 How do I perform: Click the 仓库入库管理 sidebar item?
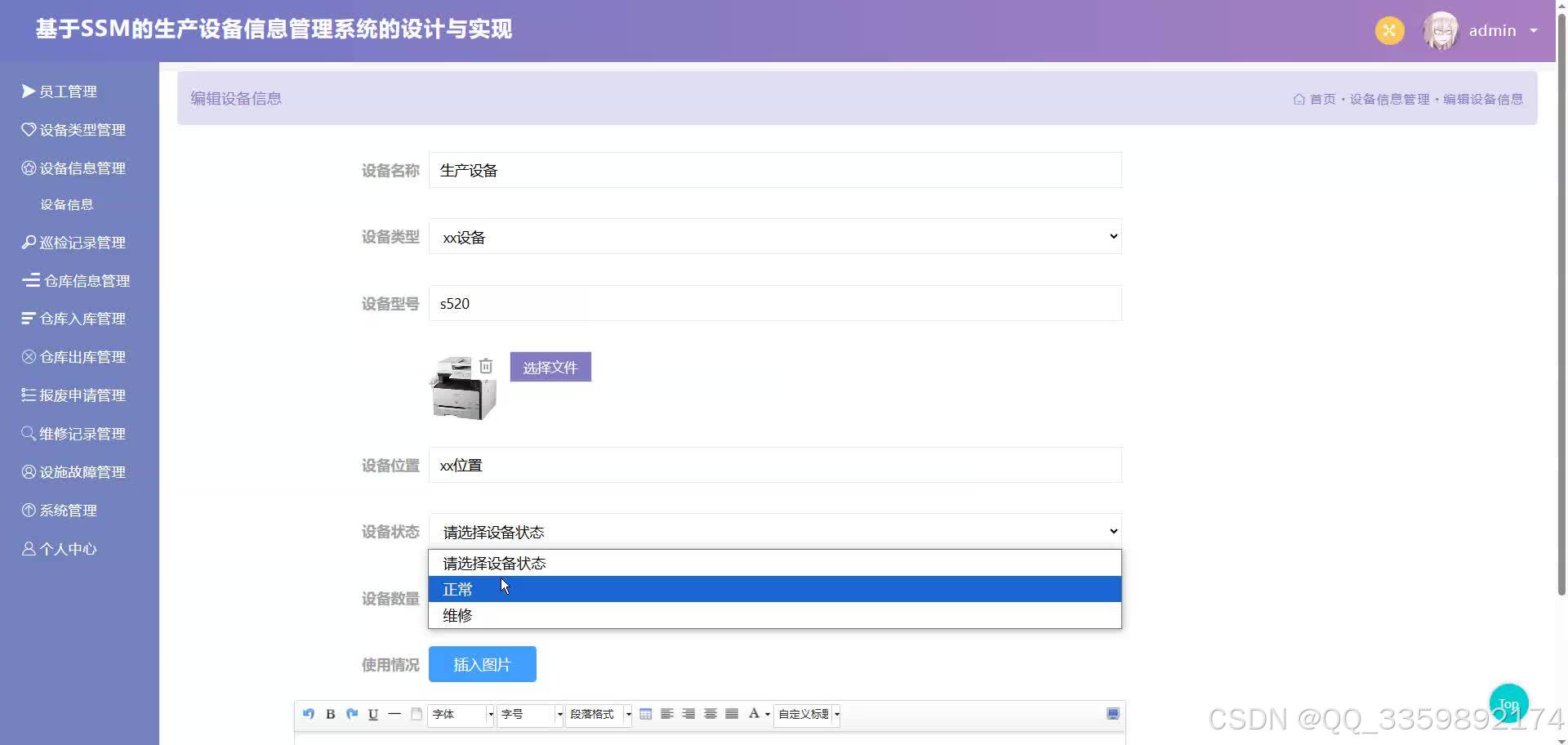click(81, 318)
